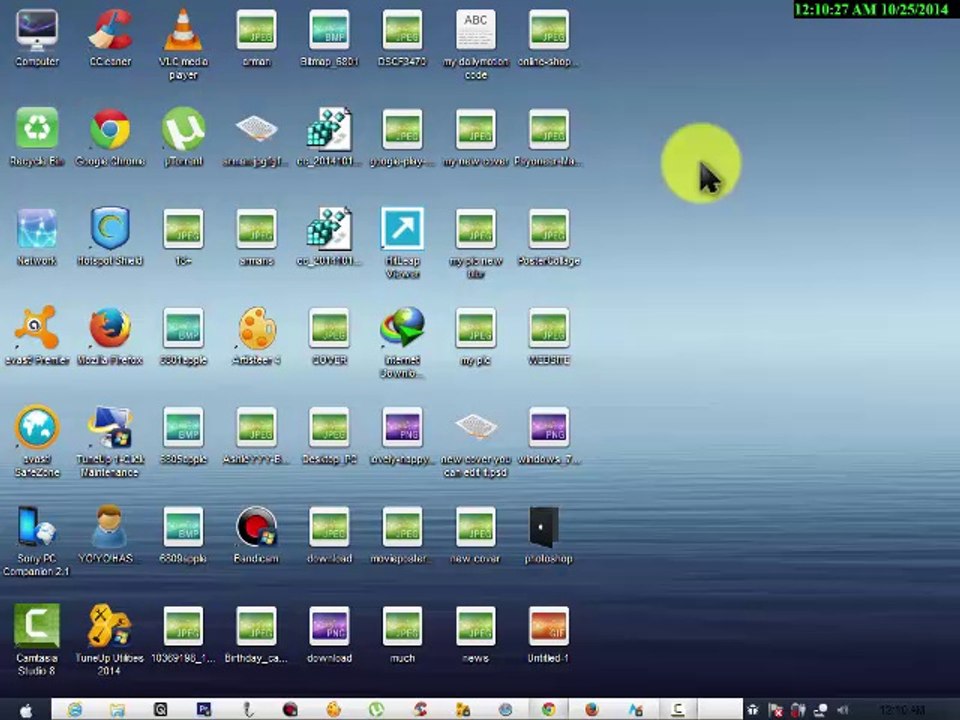Open Mozilla Firefox desktop shortcut
The width and height of the screenshot is (960, 720).
point(110,336)
